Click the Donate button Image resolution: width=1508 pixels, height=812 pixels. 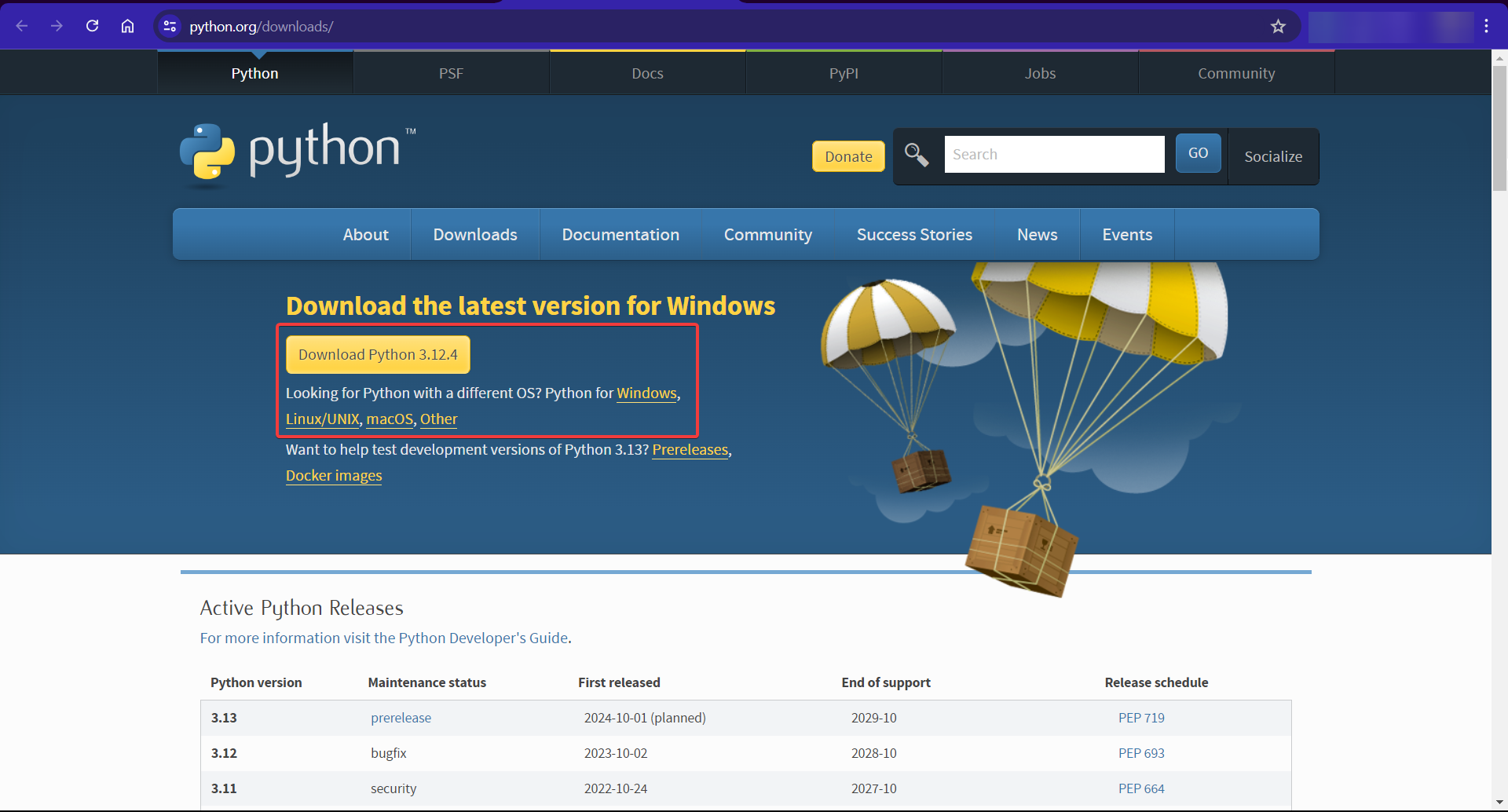pos(848,156)
